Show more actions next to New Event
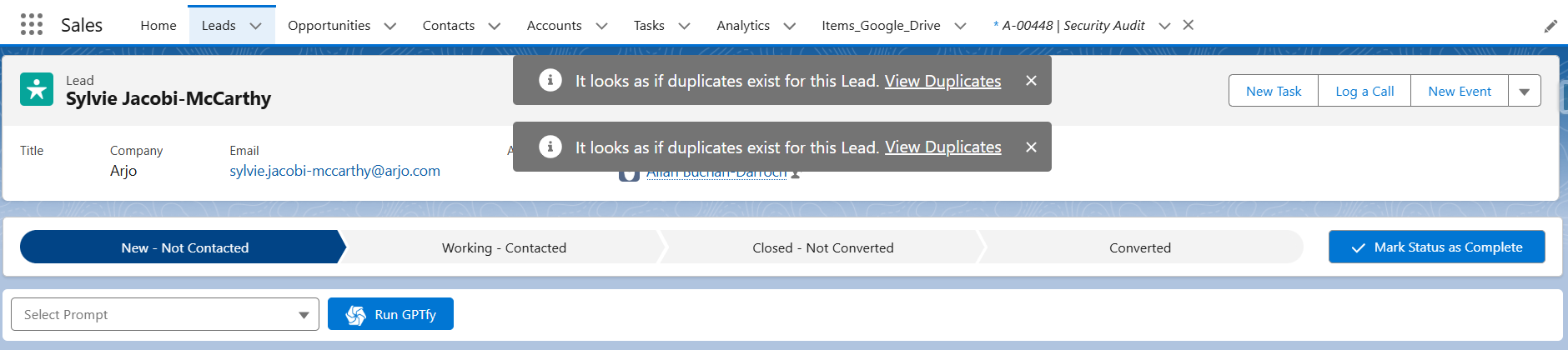The height and width of the screenshot is (350, 1568). coord(1524,91)
